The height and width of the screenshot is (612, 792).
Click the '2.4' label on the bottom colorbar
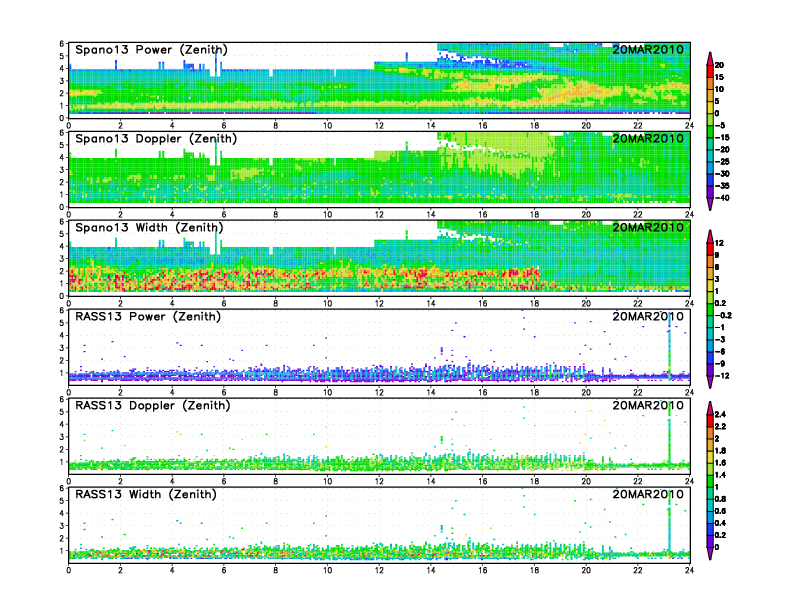(x=720, y=415)
